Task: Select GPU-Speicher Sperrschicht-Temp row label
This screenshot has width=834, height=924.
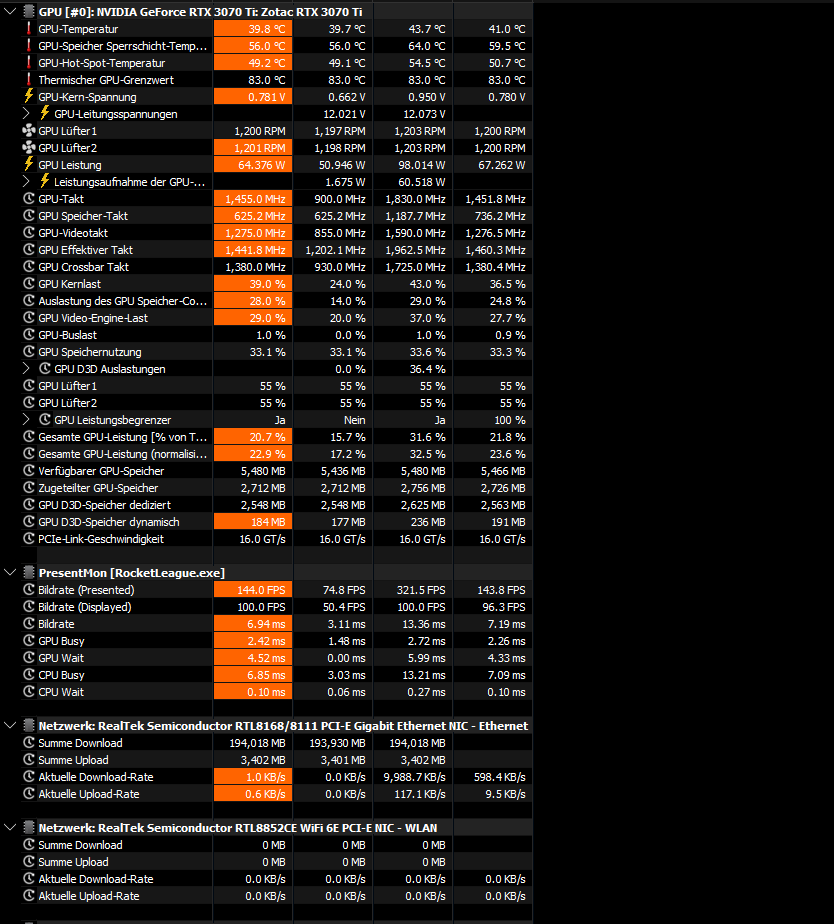Action: (x=123, y=45)
